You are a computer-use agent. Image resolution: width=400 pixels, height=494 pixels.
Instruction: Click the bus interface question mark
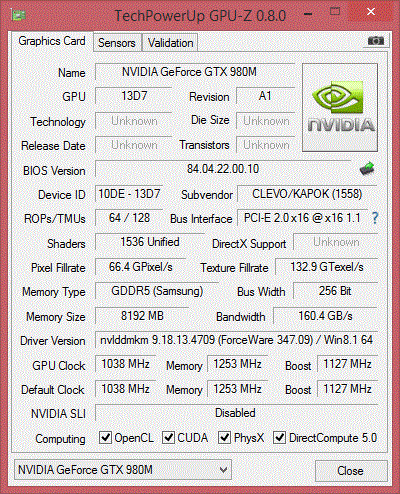375,218
